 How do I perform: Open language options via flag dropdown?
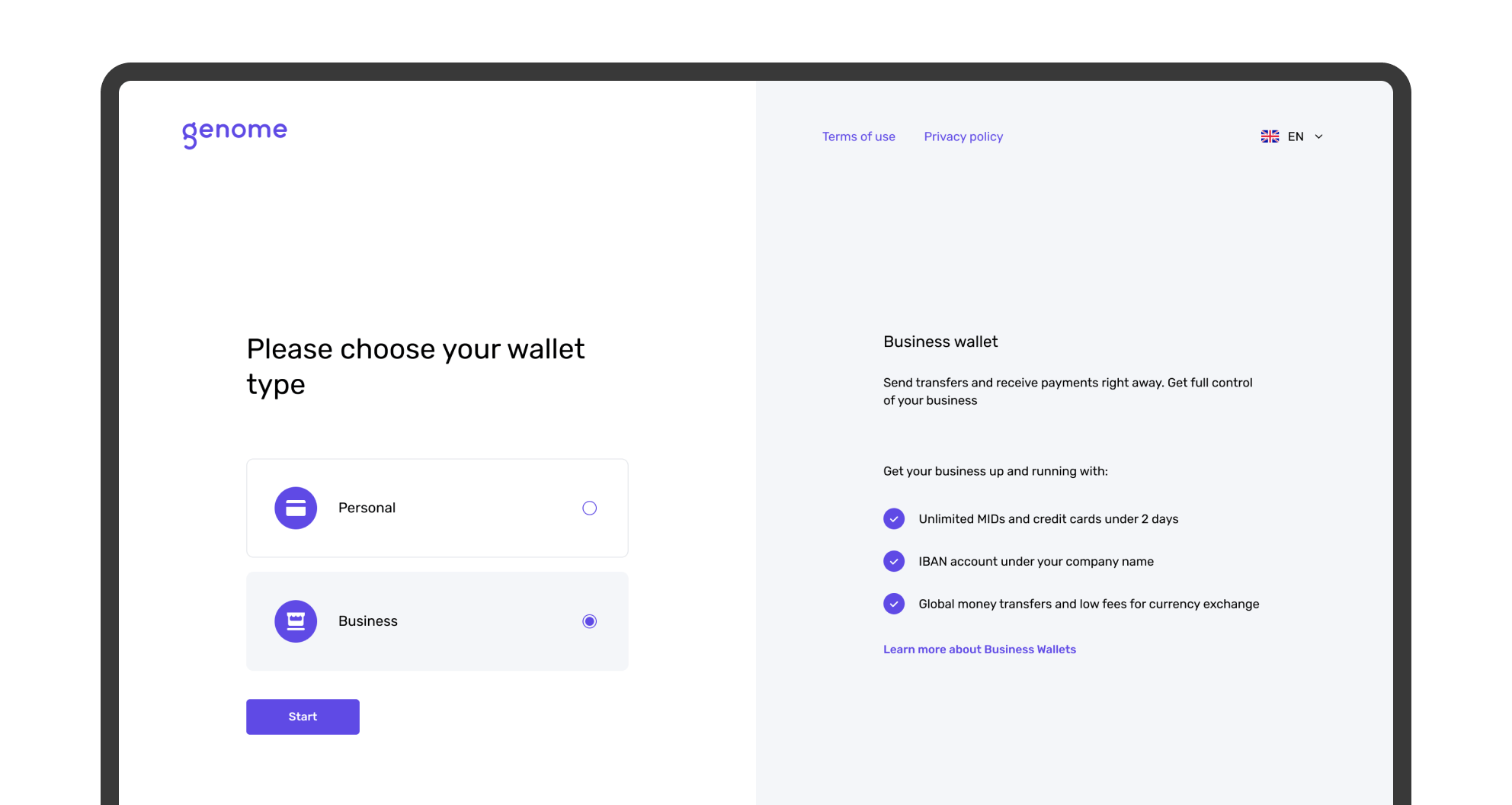point(1269,136)
